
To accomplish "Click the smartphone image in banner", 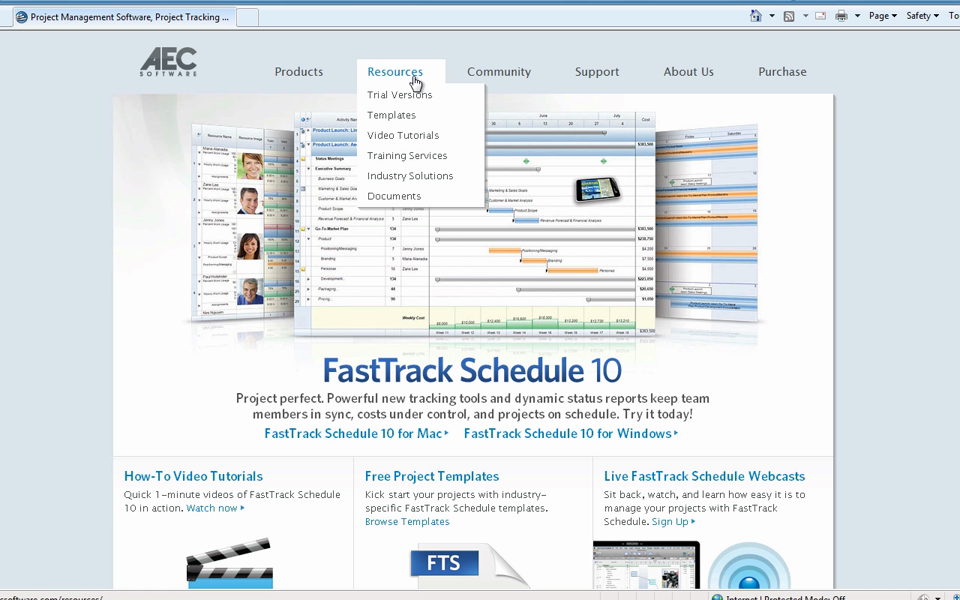I will tap(597, 190).
